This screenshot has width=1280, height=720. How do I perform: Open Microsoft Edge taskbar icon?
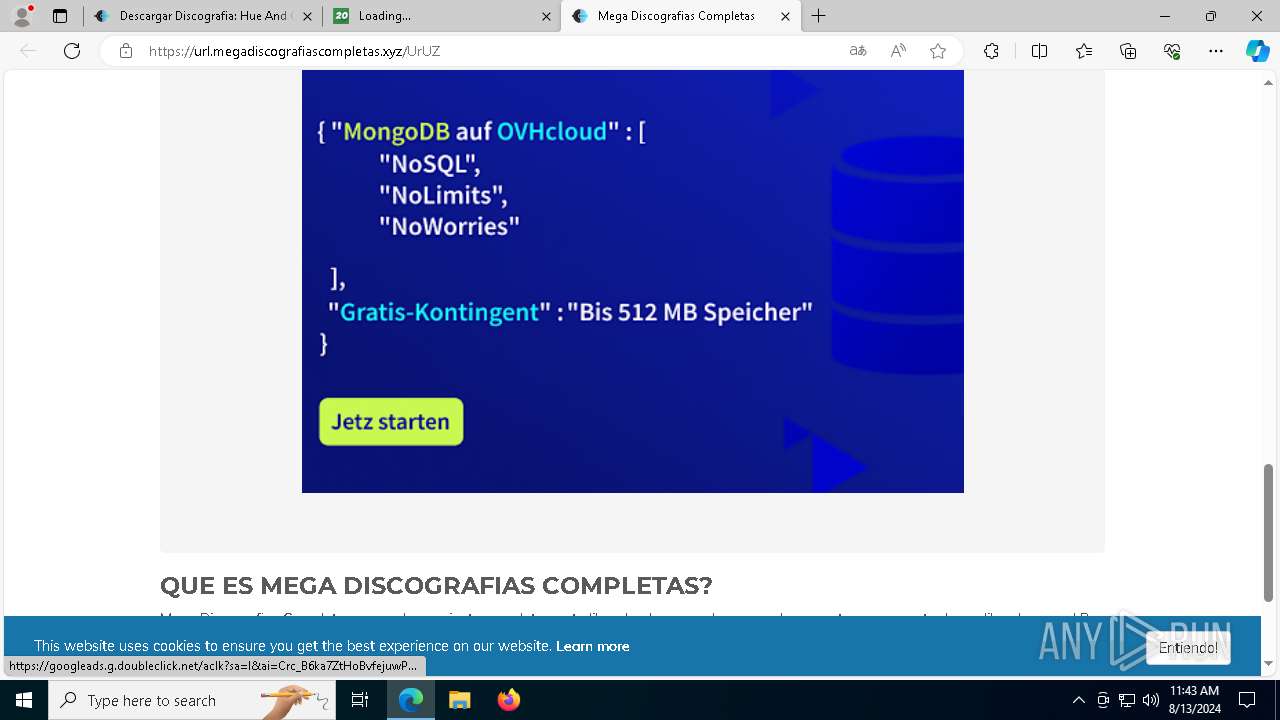411,700
